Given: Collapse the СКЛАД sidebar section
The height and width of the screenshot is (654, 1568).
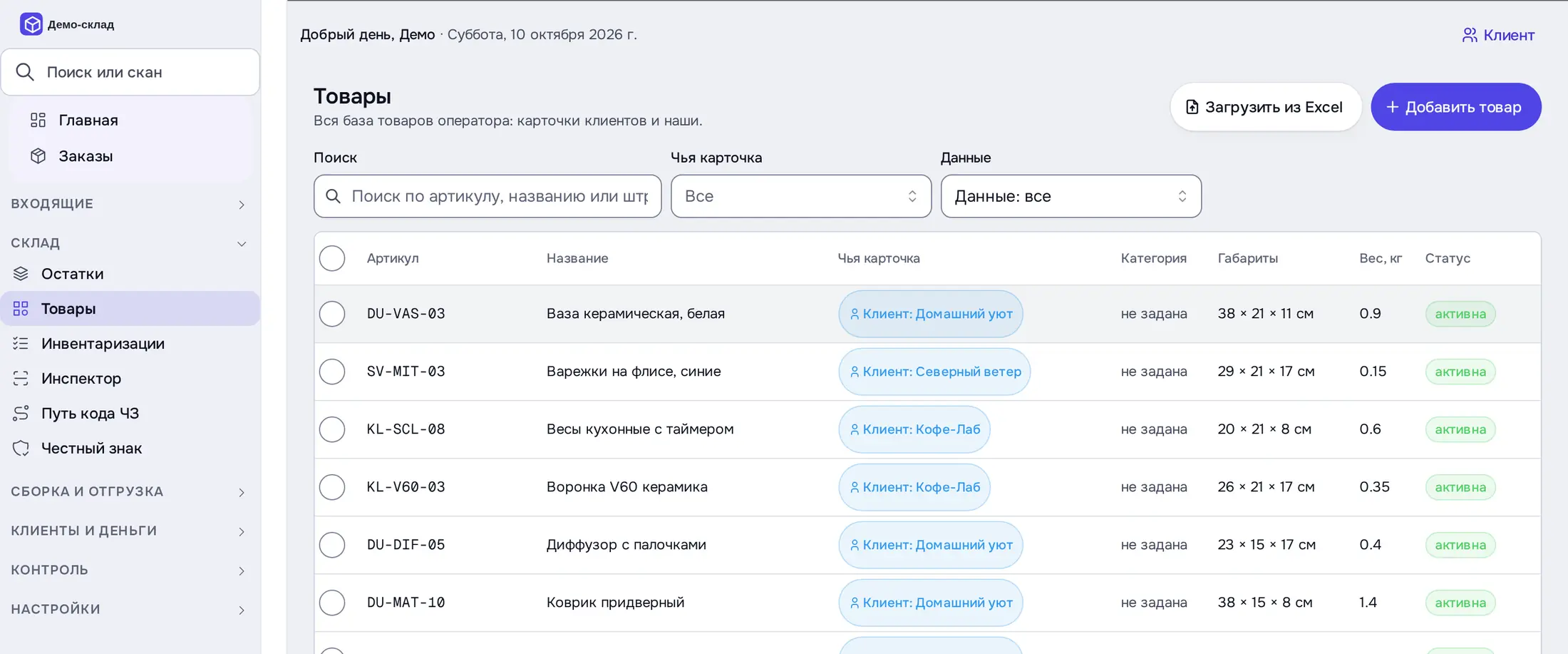Looking at the screenshot, I should (130, 243).
